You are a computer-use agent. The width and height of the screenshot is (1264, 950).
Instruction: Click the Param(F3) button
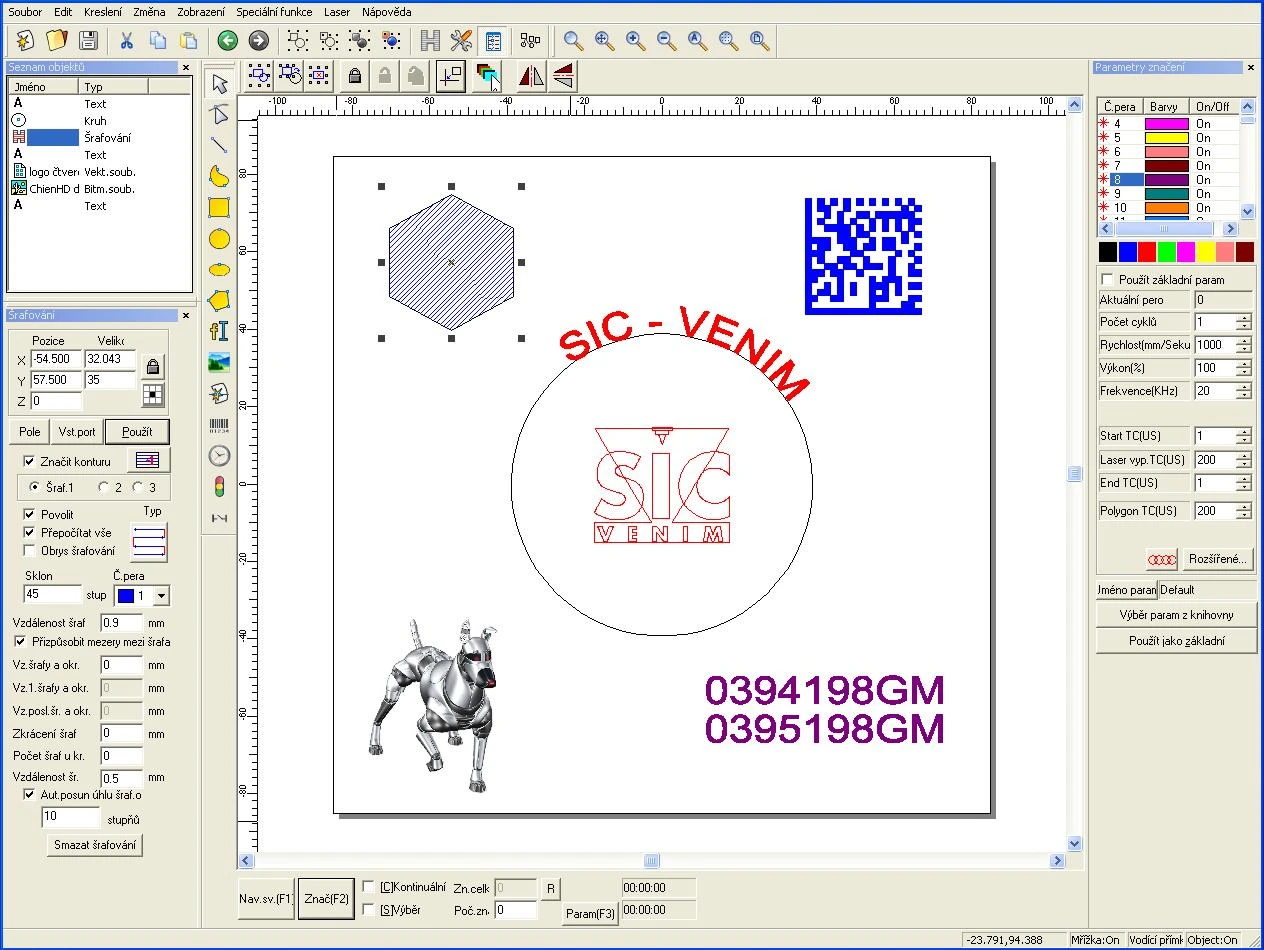[591, 913]
